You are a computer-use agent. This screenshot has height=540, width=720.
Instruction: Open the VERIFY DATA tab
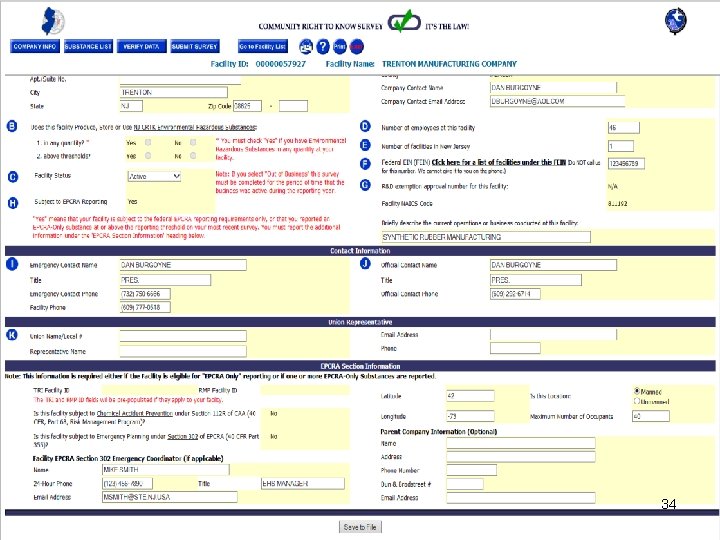click(141, 46)
